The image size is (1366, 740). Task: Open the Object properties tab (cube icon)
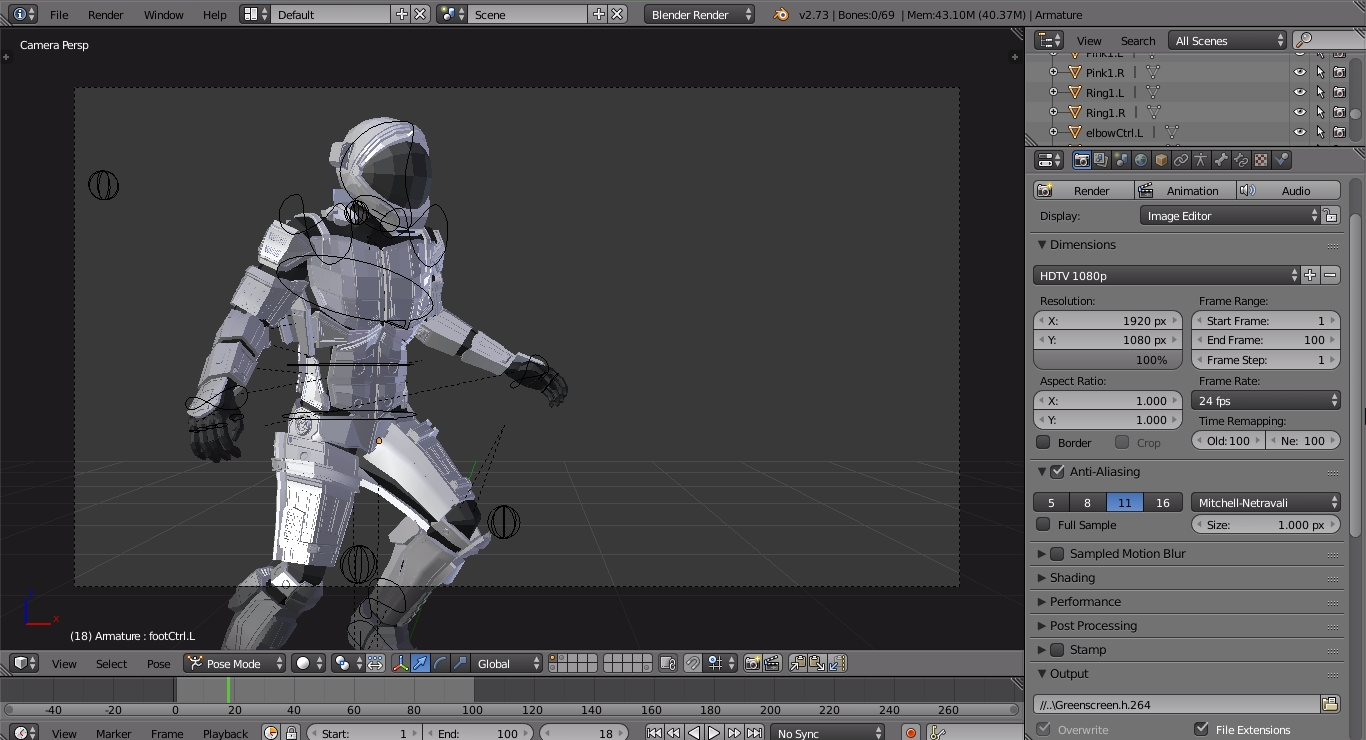tap(1161, 160)
